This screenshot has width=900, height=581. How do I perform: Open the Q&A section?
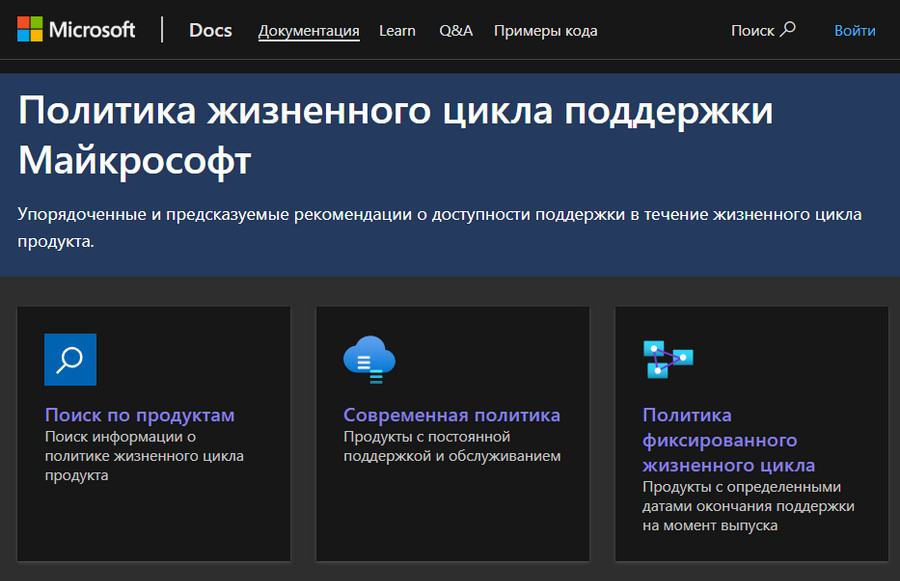[455, 31]
